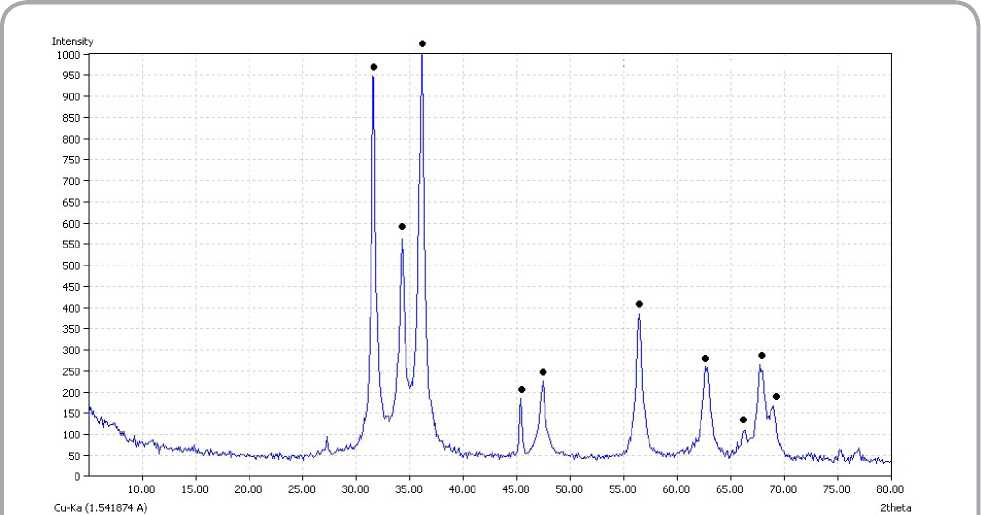The height and width of the screenshot is (515, 981).
Task: Select the peak marker dot near 34.3 degrees
Action: click(402, 227)
